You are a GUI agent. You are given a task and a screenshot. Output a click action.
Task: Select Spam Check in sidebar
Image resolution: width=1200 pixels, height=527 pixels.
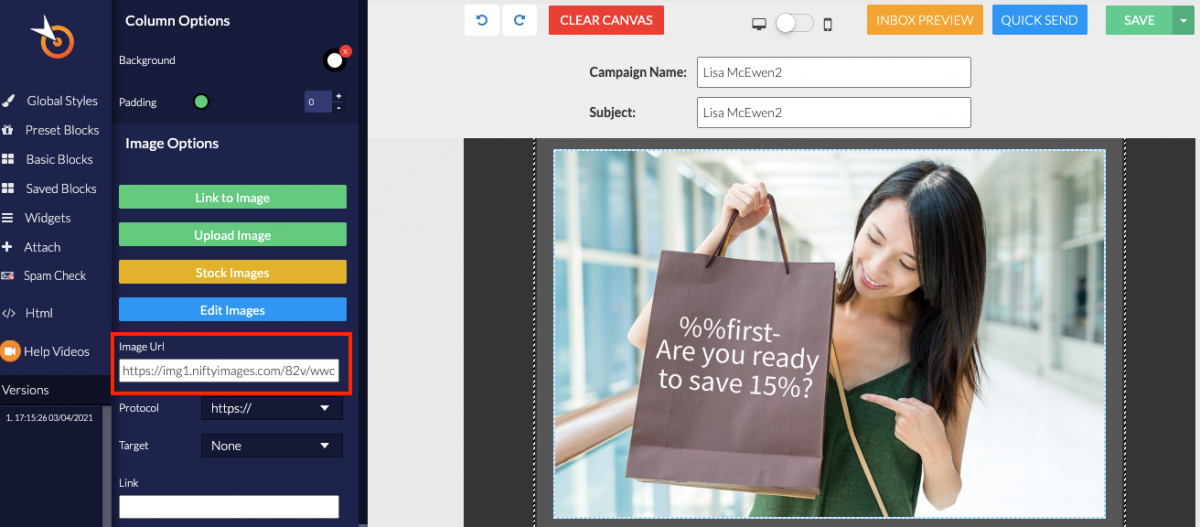(55, 276)
